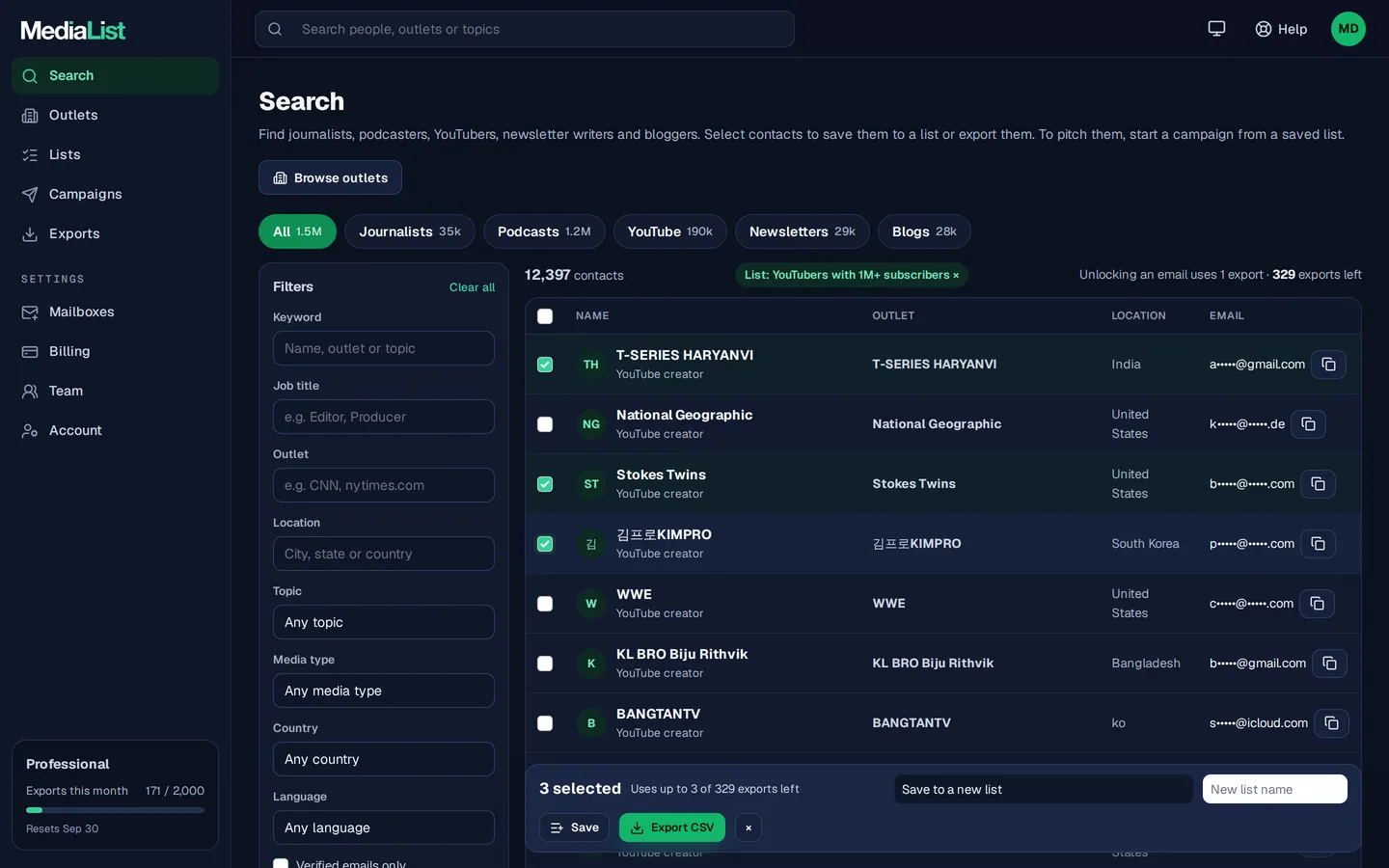Viewport: 1389px width, 868px height.
Task: Click Clear all filters link
Action: point(472,287)
